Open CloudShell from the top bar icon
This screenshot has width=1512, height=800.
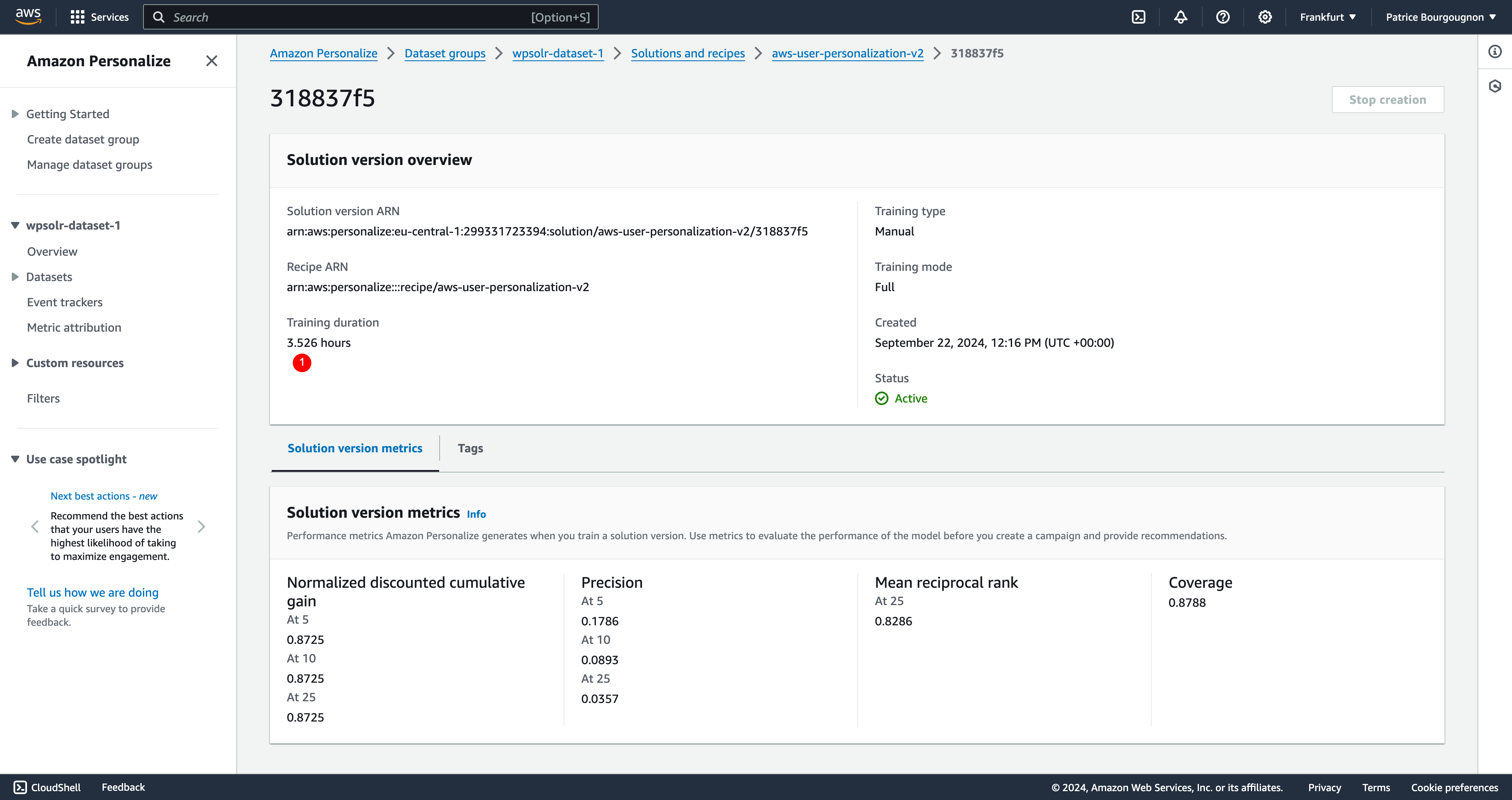click(1138, 17)
